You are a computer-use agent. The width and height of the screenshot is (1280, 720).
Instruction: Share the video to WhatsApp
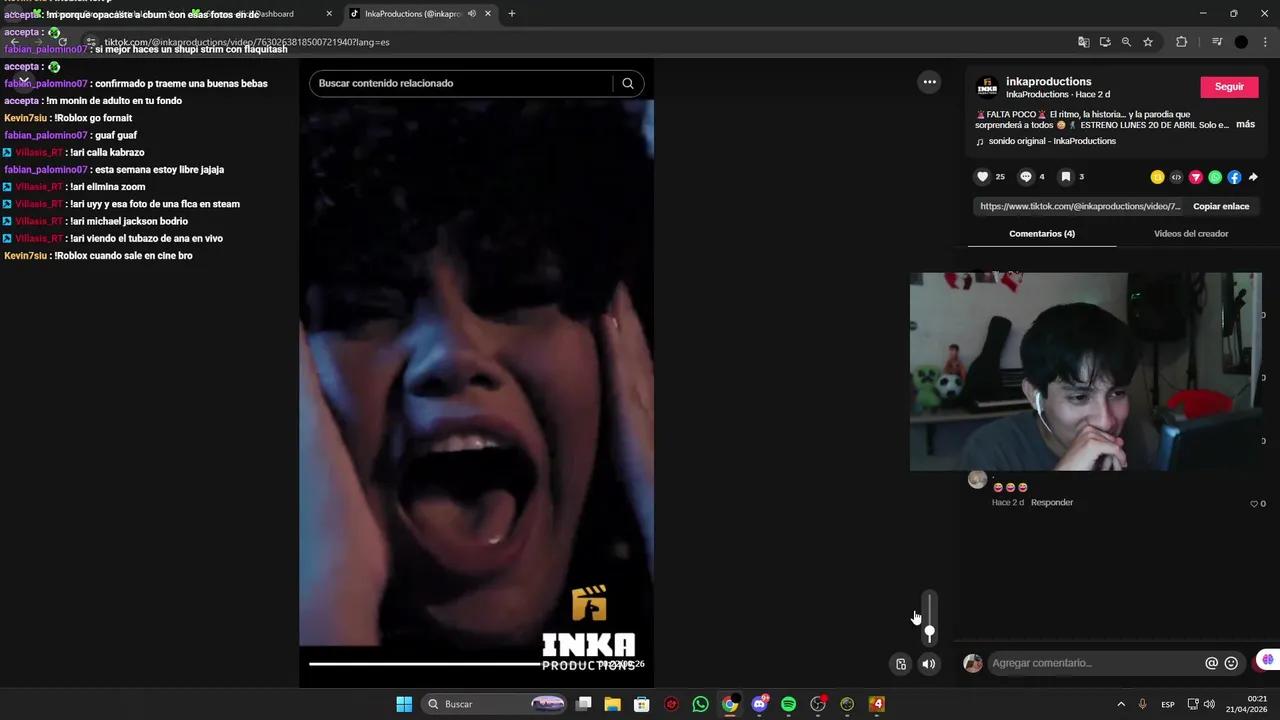(1215, 177)
